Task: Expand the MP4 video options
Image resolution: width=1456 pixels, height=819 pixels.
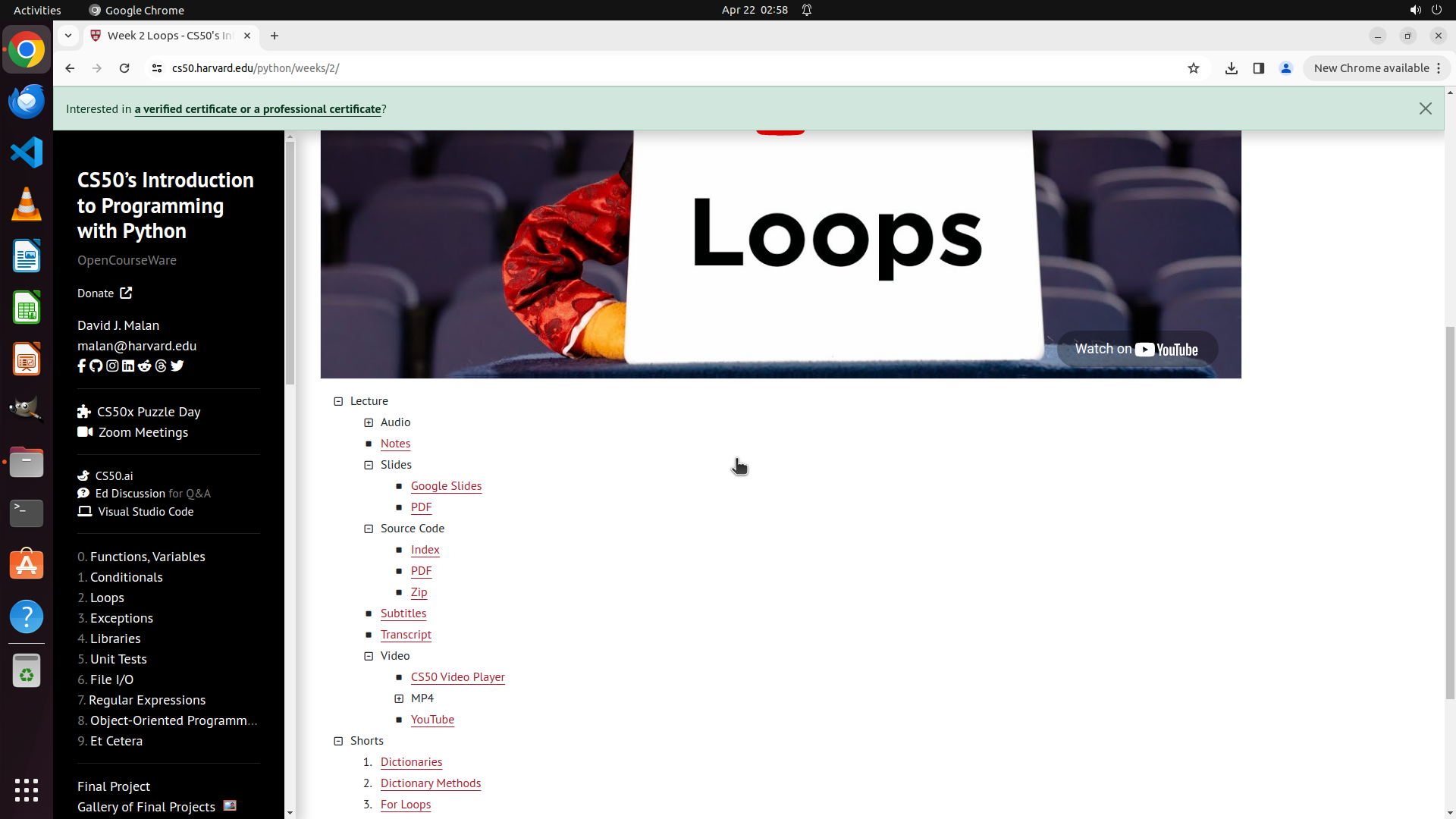Action: point(399,698)
